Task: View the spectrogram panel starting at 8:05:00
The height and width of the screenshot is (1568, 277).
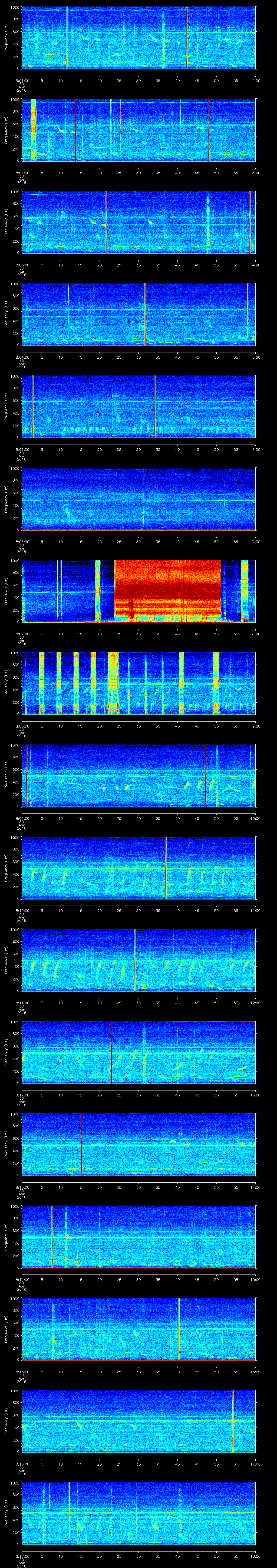Action: [x=139, y=407]
